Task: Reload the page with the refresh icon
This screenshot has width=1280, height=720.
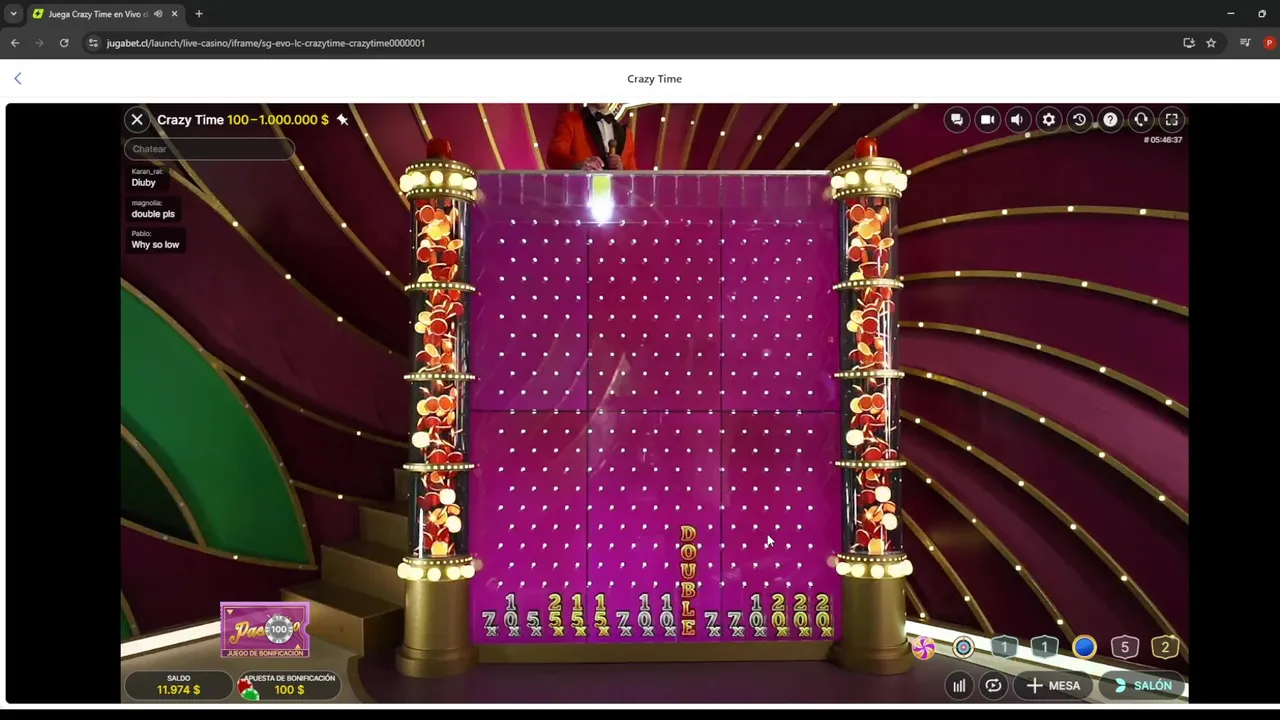Action: click(64, 43)
